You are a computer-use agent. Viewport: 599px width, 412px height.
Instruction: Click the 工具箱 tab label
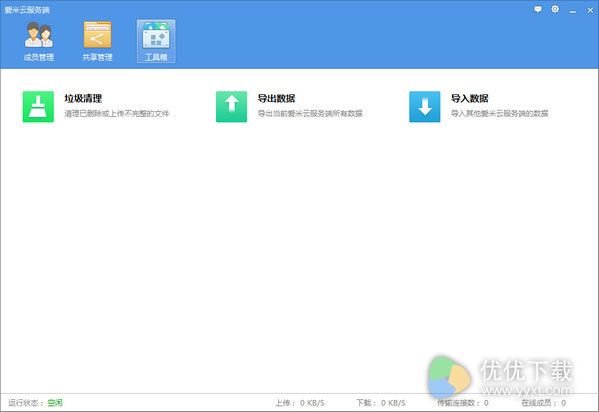point(156,57)
